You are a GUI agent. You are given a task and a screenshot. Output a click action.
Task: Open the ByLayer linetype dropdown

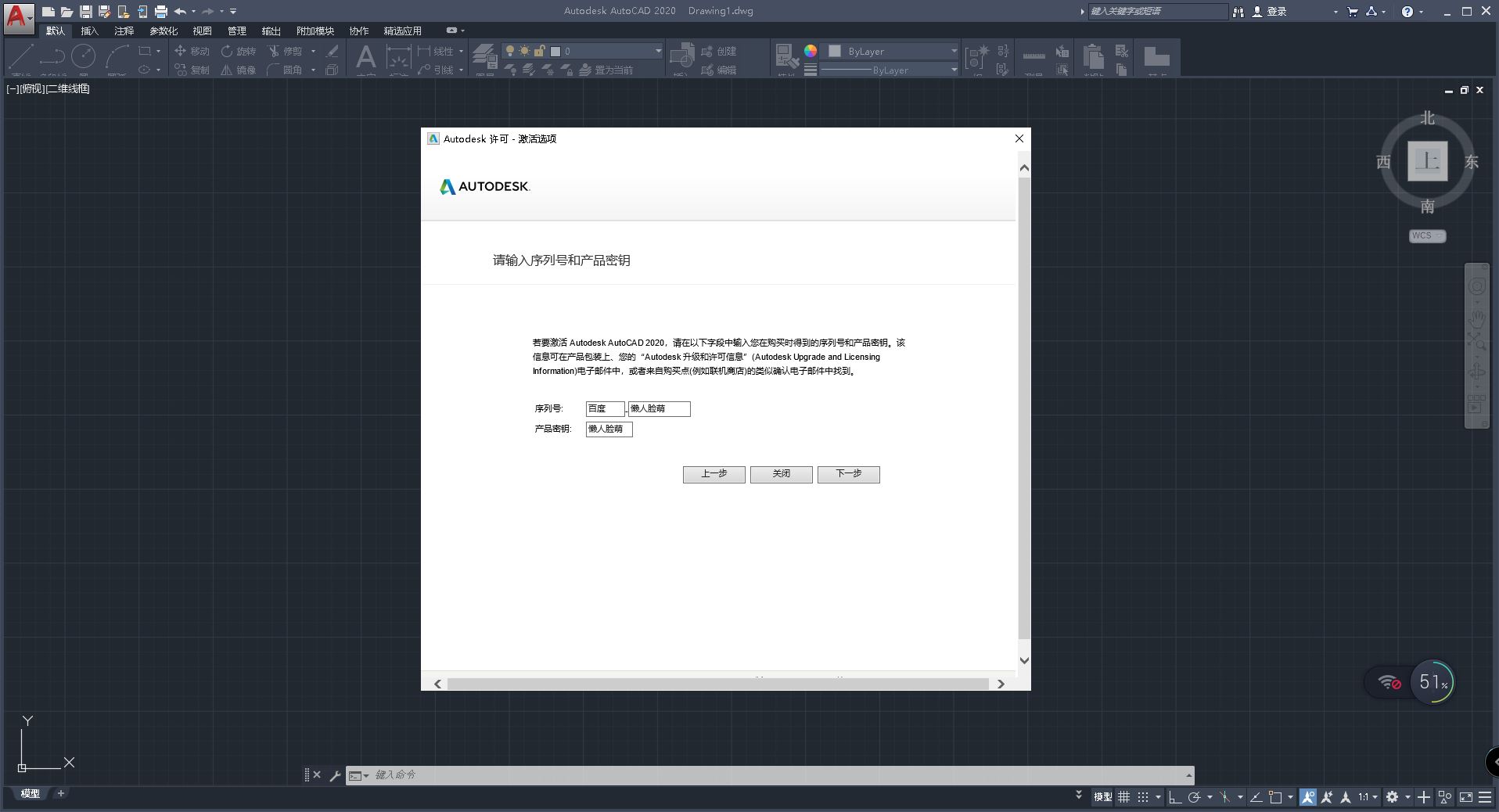pos(890,70)
